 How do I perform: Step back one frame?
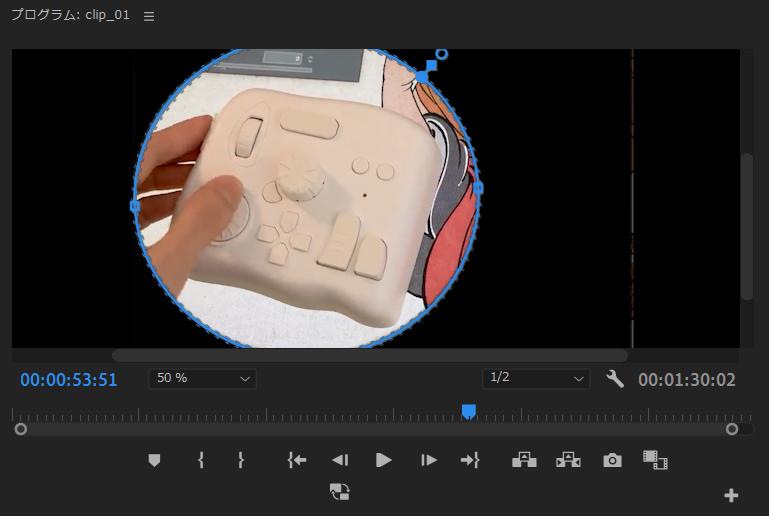(340, 460)
